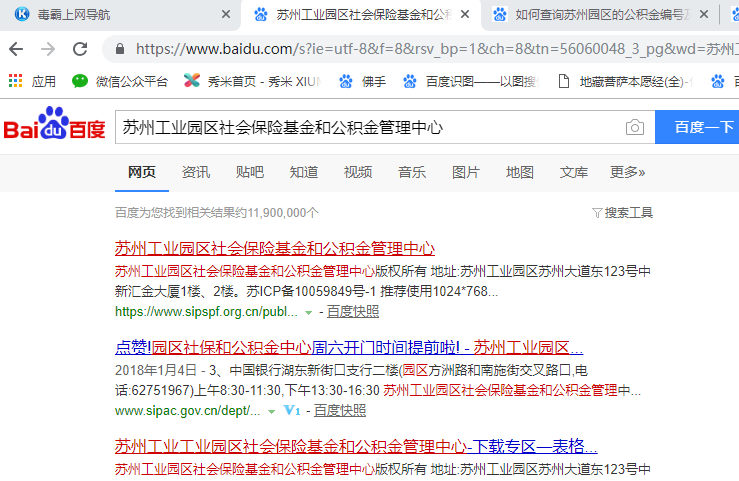This screenshot has height=481, width=739.
Task: Open 百度快照 for the sipac result
Action: pos(340,411)
